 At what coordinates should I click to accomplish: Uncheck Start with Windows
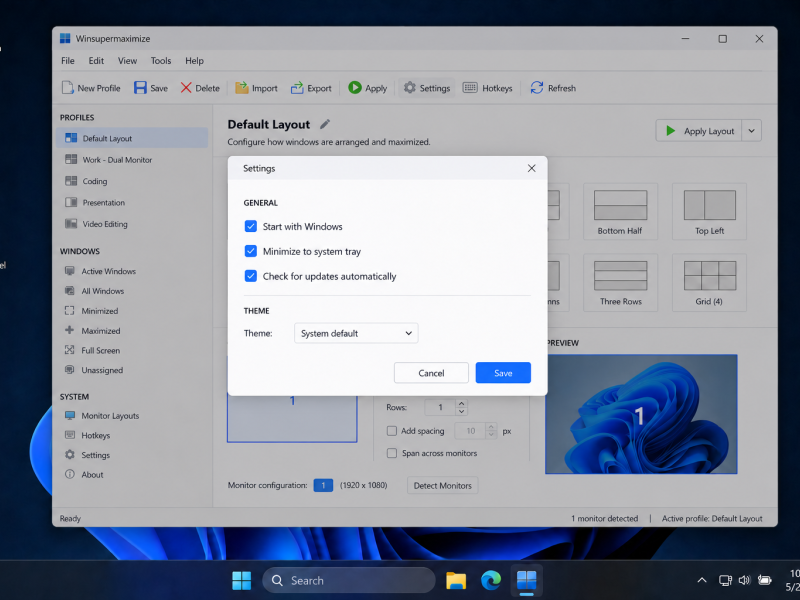(x=251, y=226)
